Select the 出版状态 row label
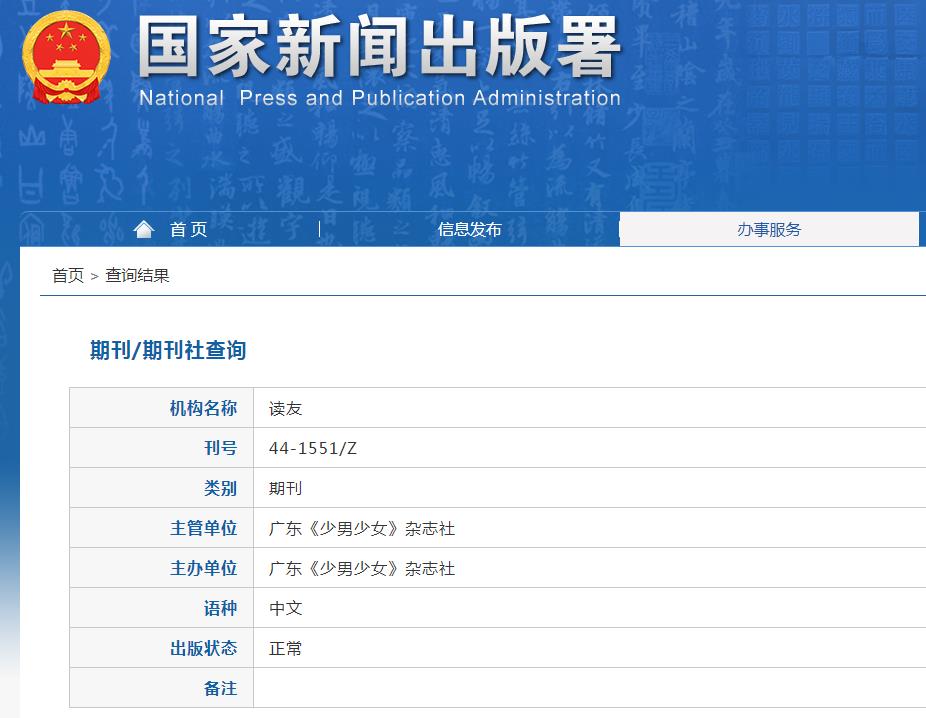This screenshot has height=718, width=926. tap(206, 648)
